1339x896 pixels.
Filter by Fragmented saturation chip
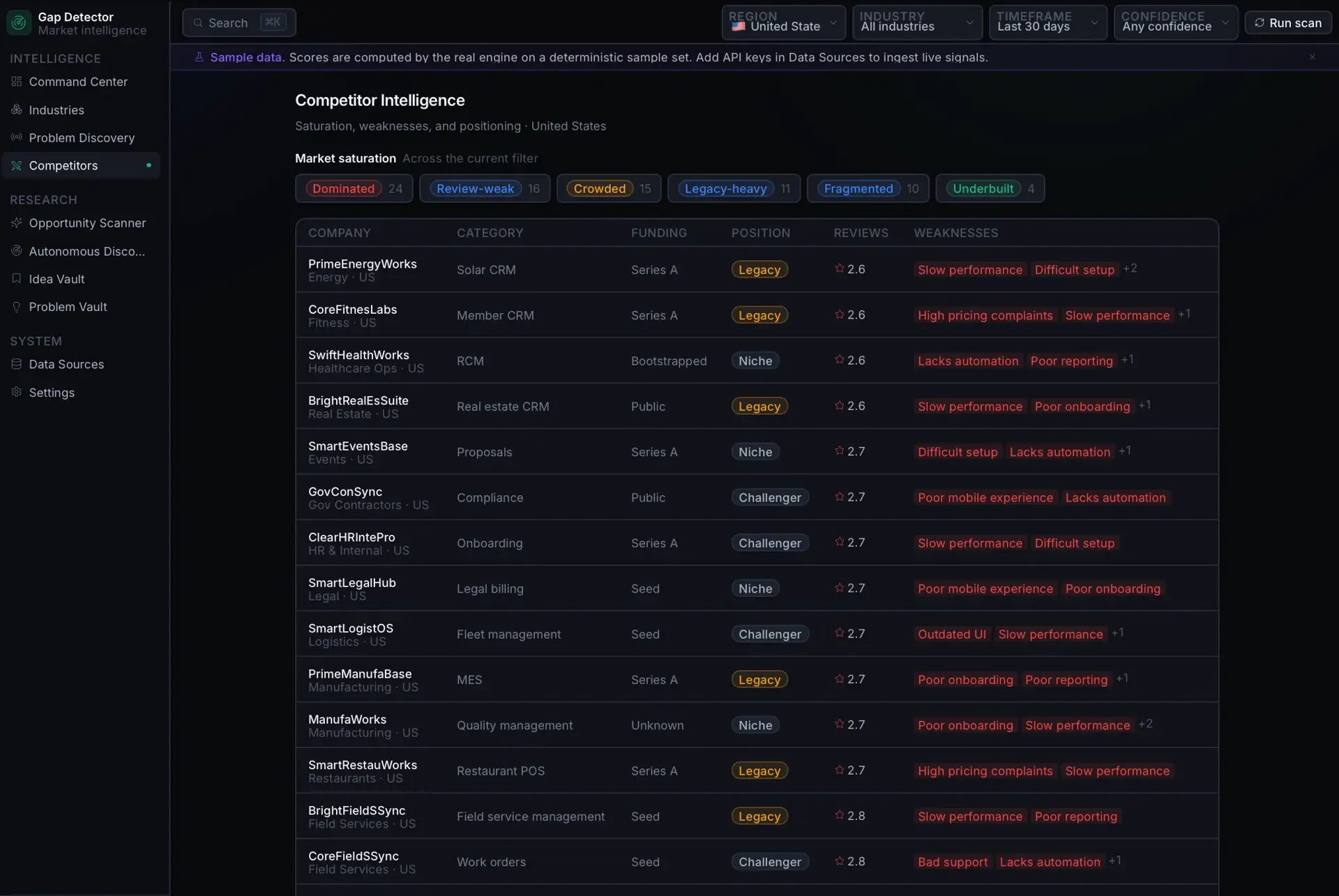(868, 188)
